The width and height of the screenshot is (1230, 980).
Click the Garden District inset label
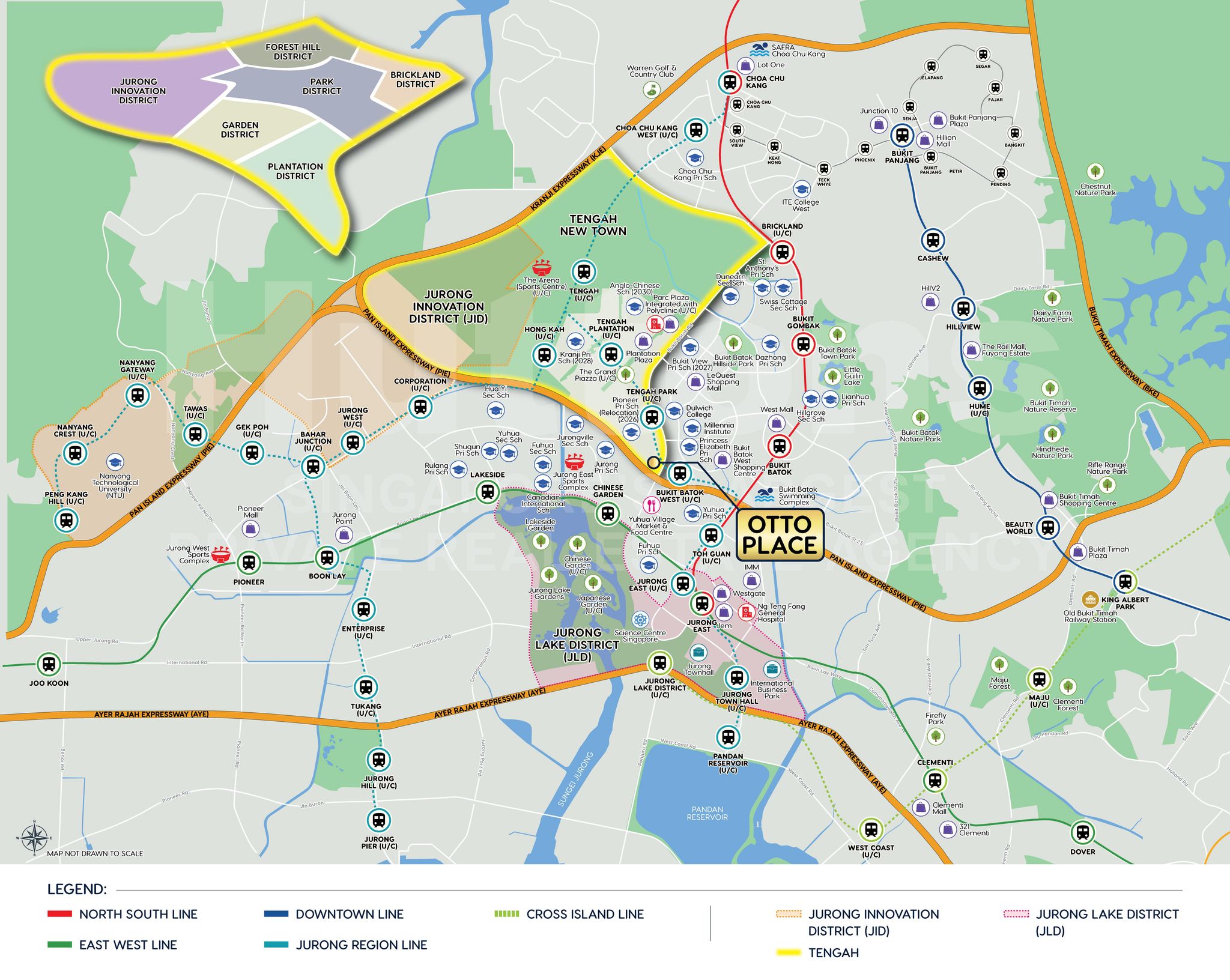click(x=240, y=130)
